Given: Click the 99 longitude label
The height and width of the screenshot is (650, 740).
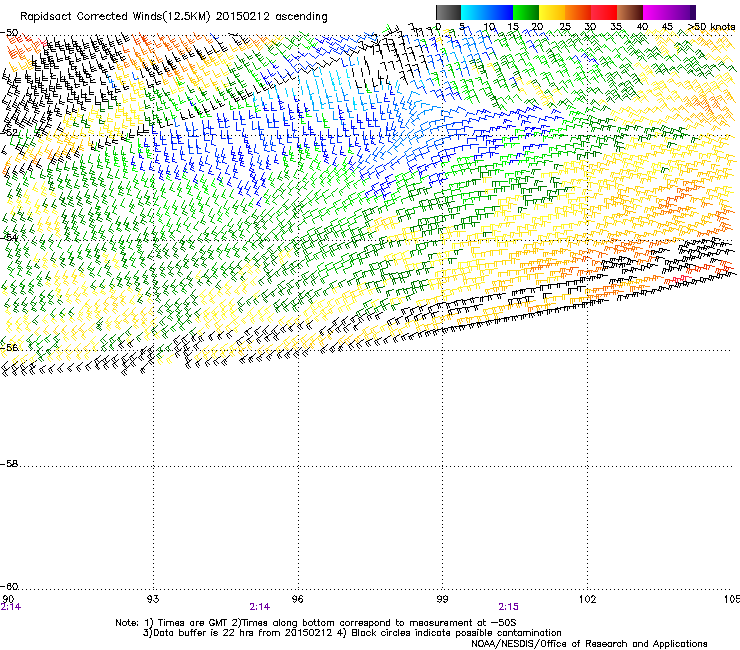Looking at the screenshot, I should (x=442, y=599).
